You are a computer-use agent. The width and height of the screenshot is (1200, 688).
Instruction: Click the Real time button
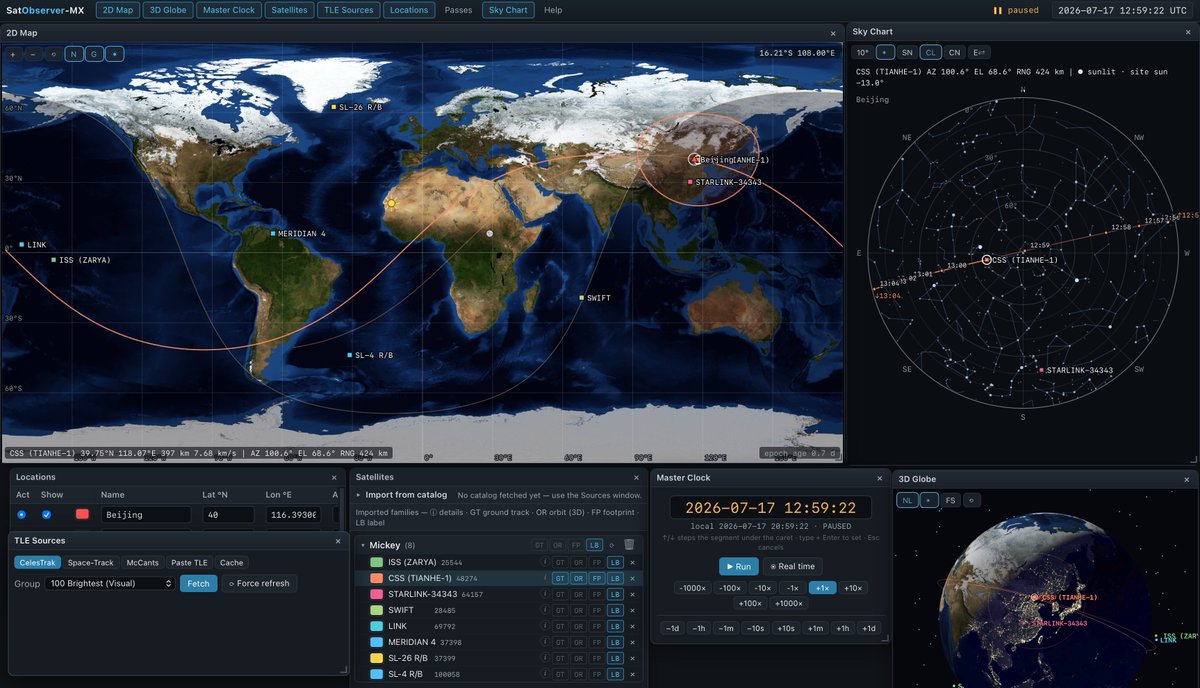pyautogui.click(x=792, y=566)
